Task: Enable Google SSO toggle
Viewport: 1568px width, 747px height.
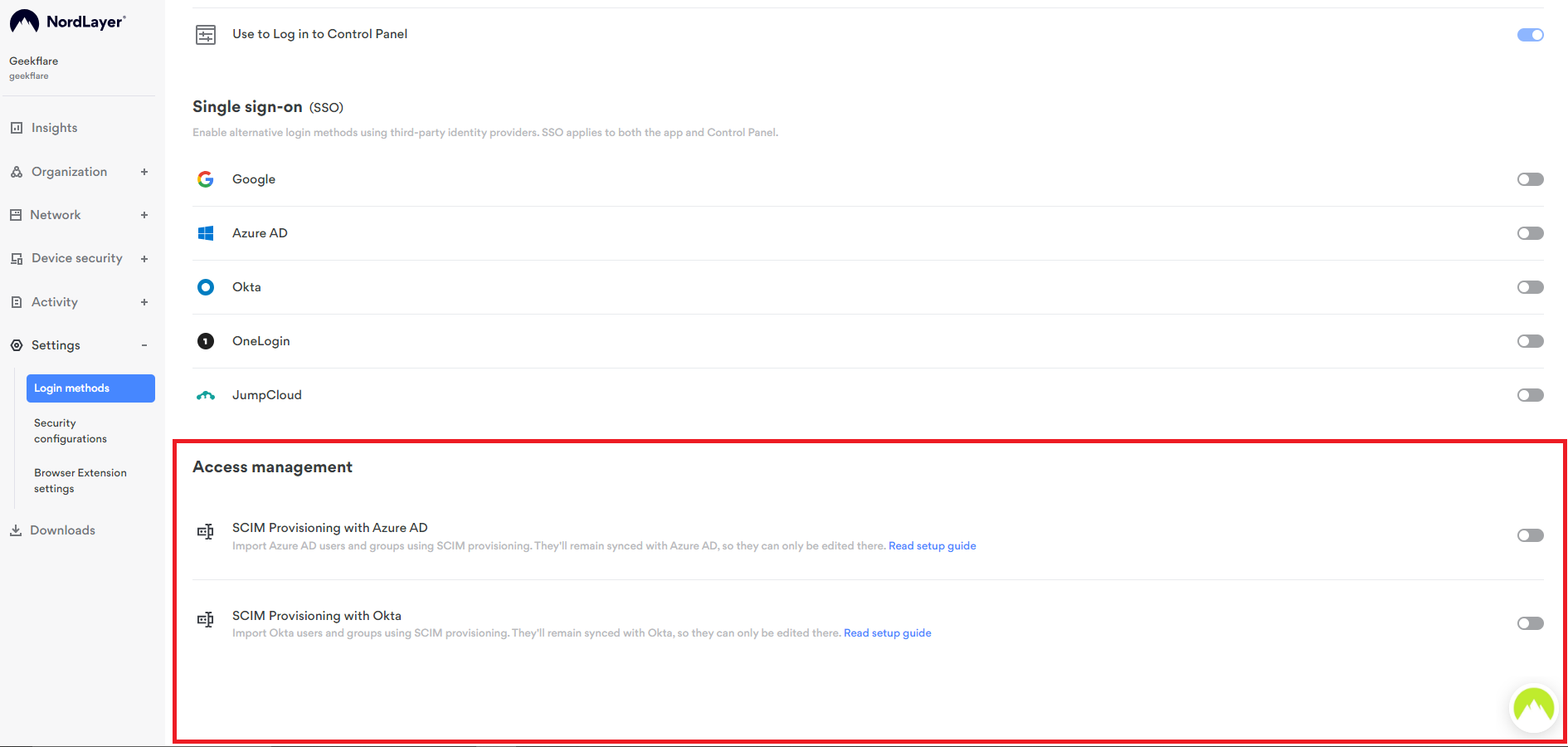Action: pyautogui.click(x=1531, y=179)
